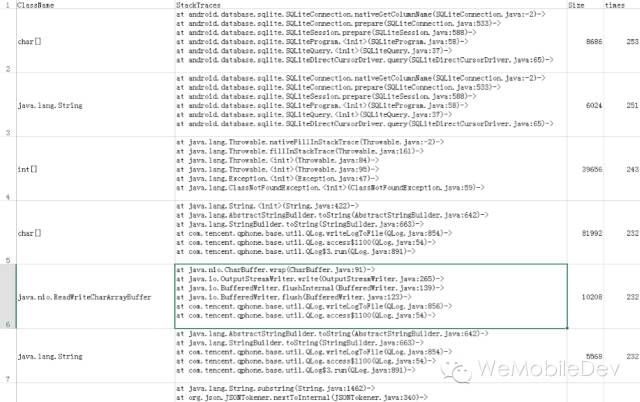Screen dimensions: 640x402
Task: Click the size cell showing 39656
Action: [585, 169]
